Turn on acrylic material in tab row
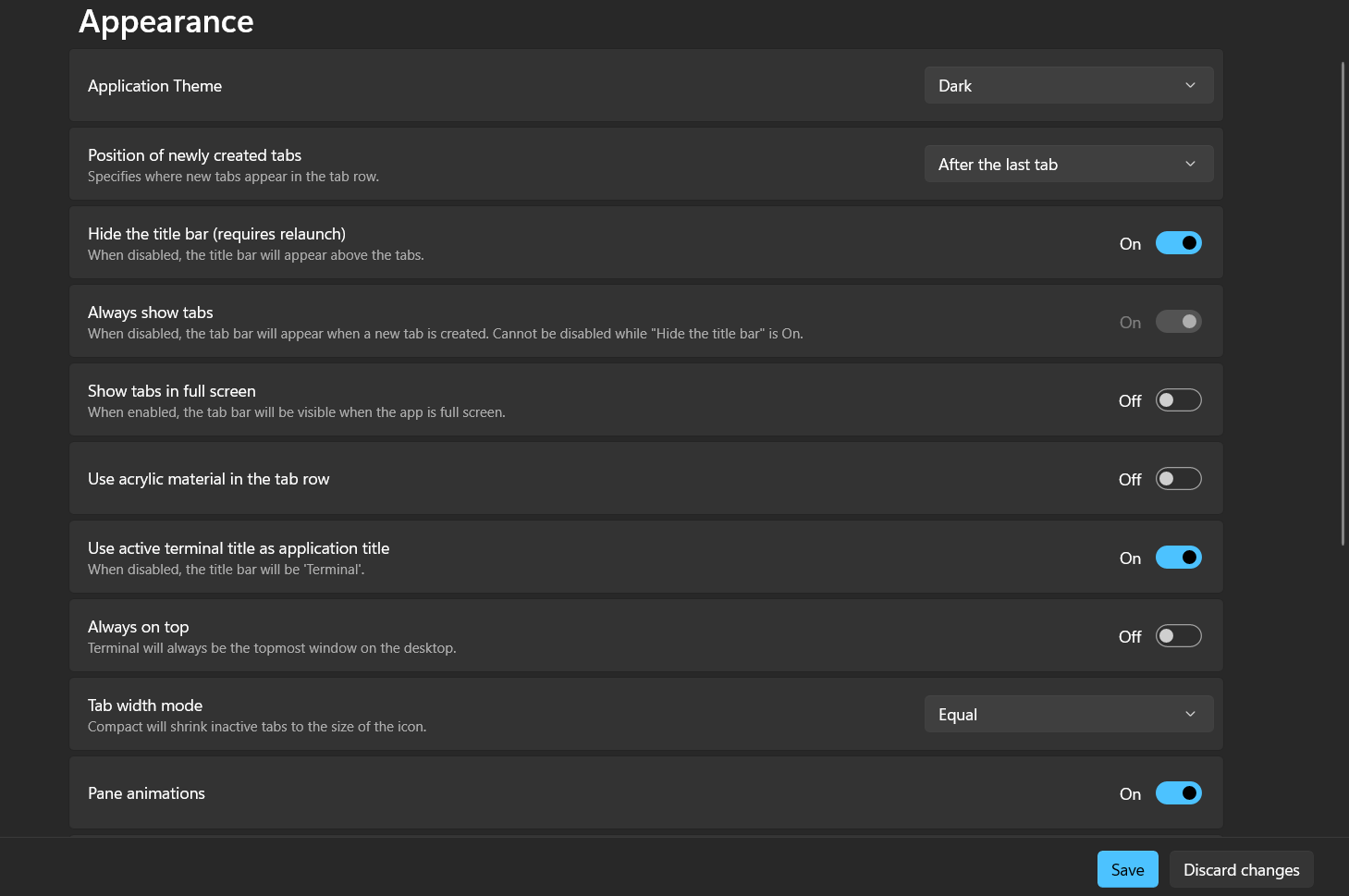 [1179, 479]
